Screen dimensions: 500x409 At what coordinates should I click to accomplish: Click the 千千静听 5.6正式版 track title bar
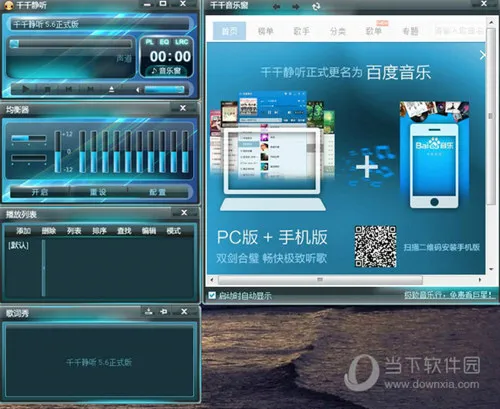[x=99, y=24]
